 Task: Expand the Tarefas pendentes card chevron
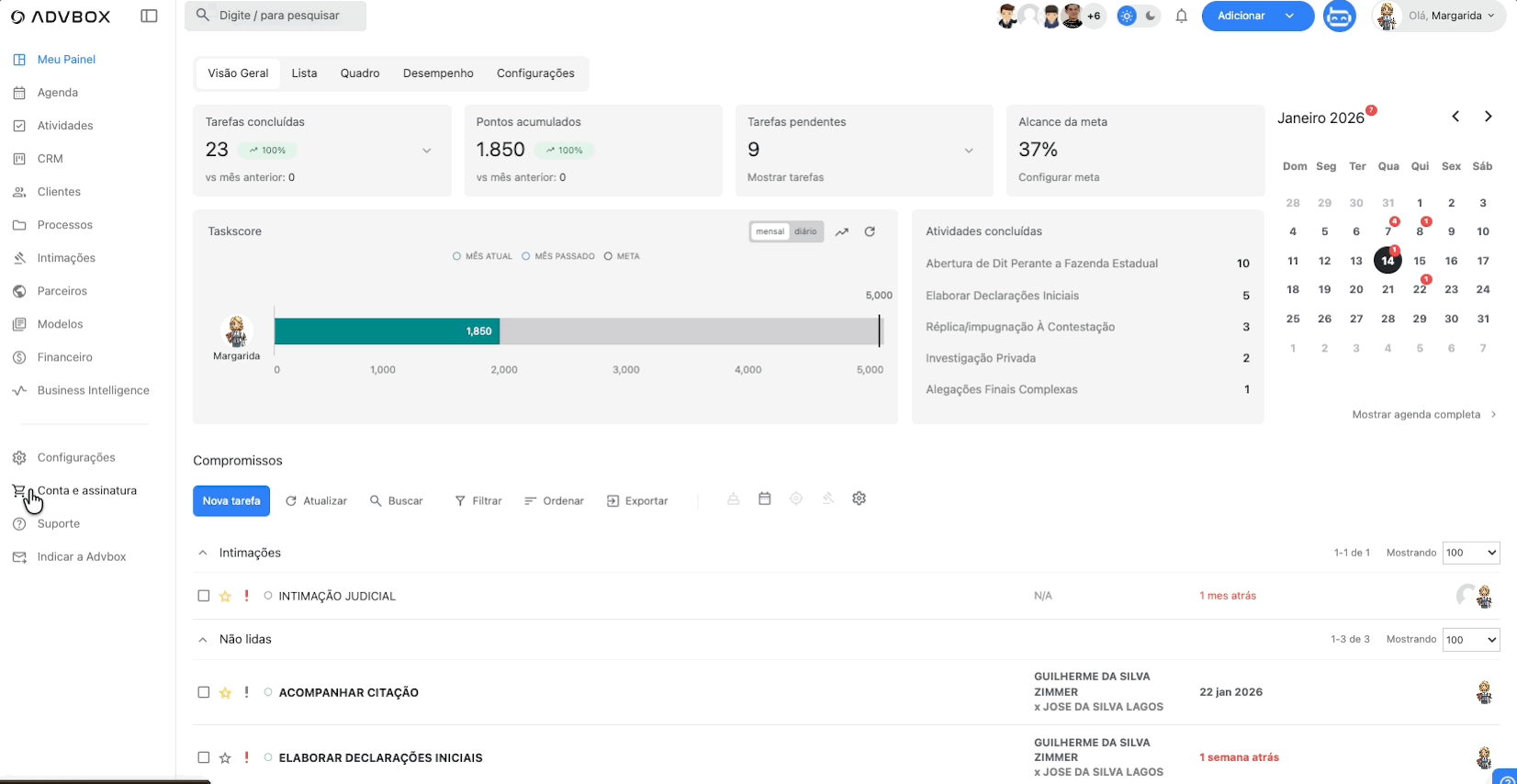click(968, 151)
